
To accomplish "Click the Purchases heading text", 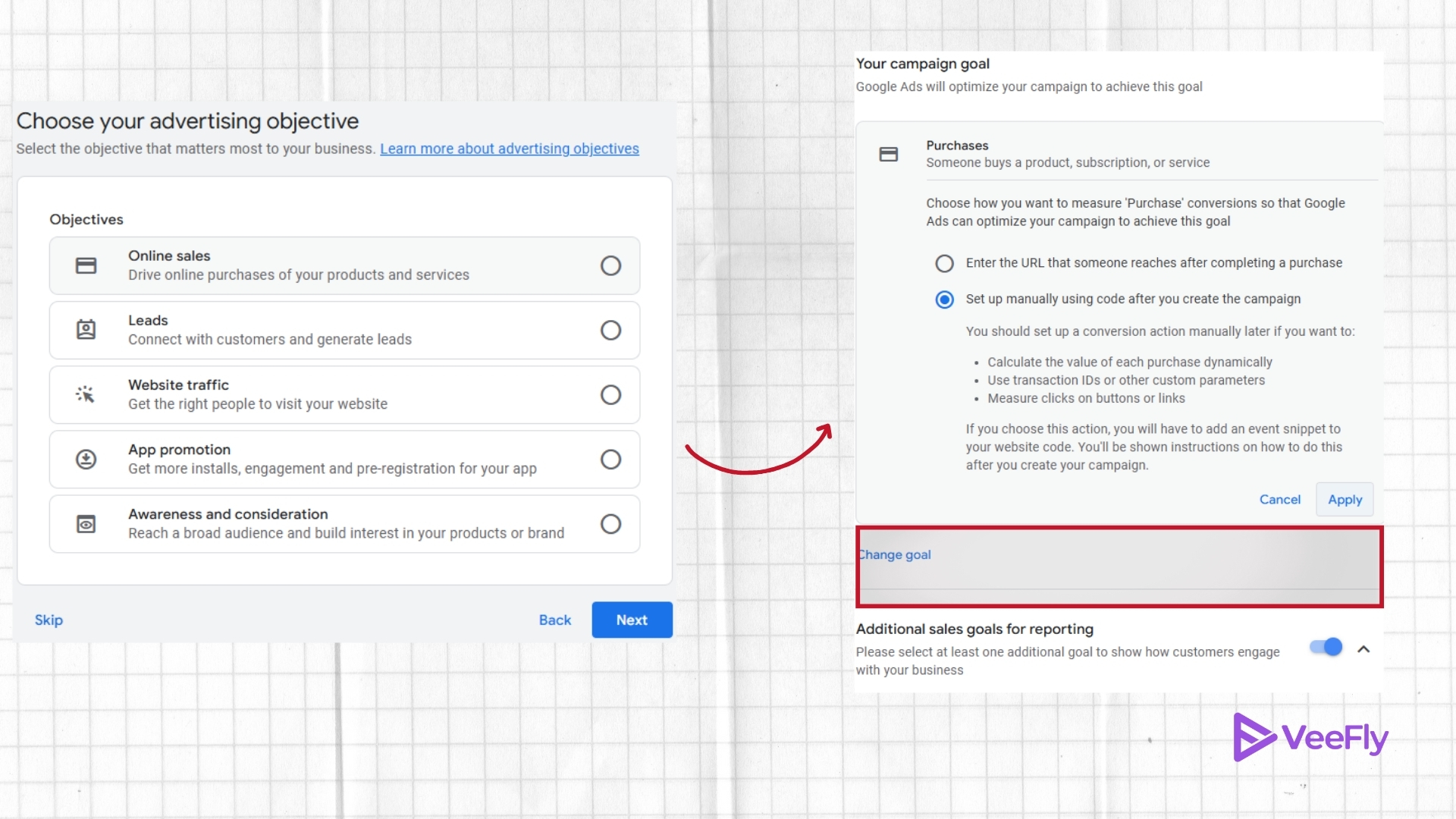I will [x=957, y=145].
